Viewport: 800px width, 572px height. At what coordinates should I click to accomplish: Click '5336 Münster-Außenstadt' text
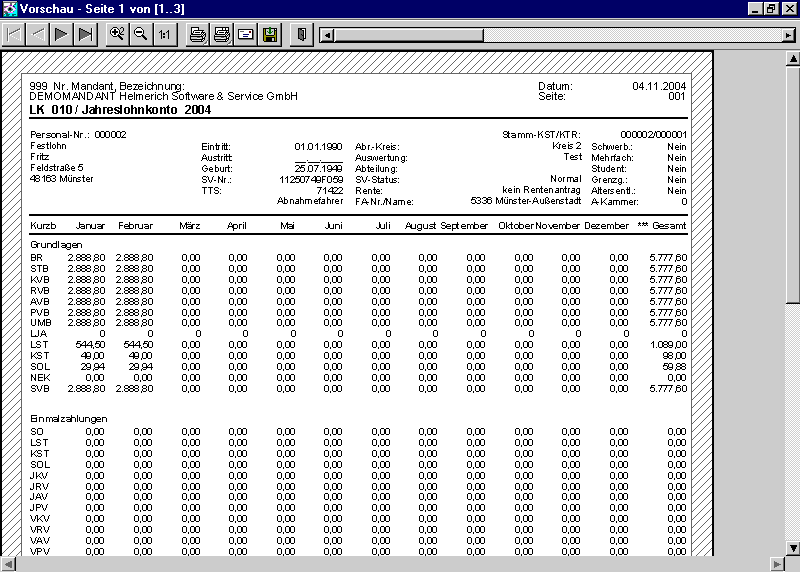click(526, 201)
